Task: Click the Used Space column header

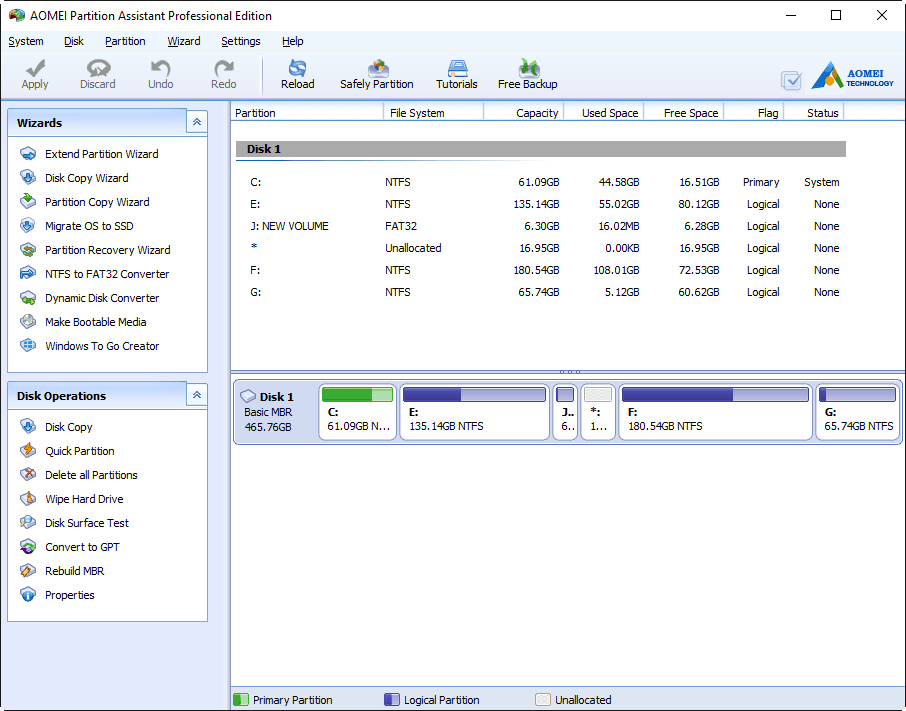Action: tap(604, 113)
